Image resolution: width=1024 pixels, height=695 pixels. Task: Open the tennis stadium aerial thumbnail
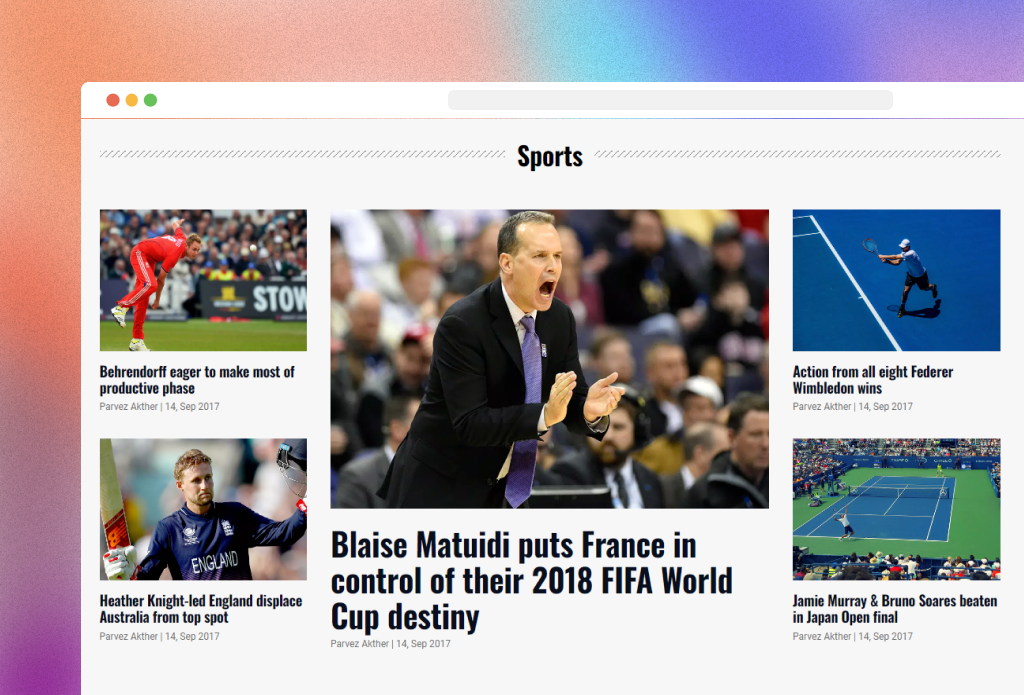tap(896, 509)
